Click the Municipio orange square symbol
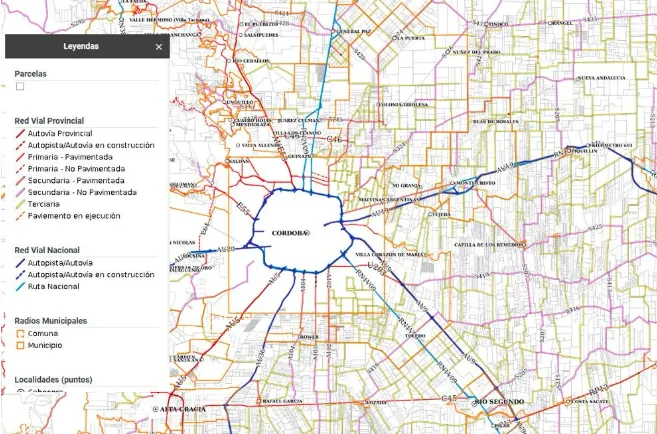 (20, 345)
